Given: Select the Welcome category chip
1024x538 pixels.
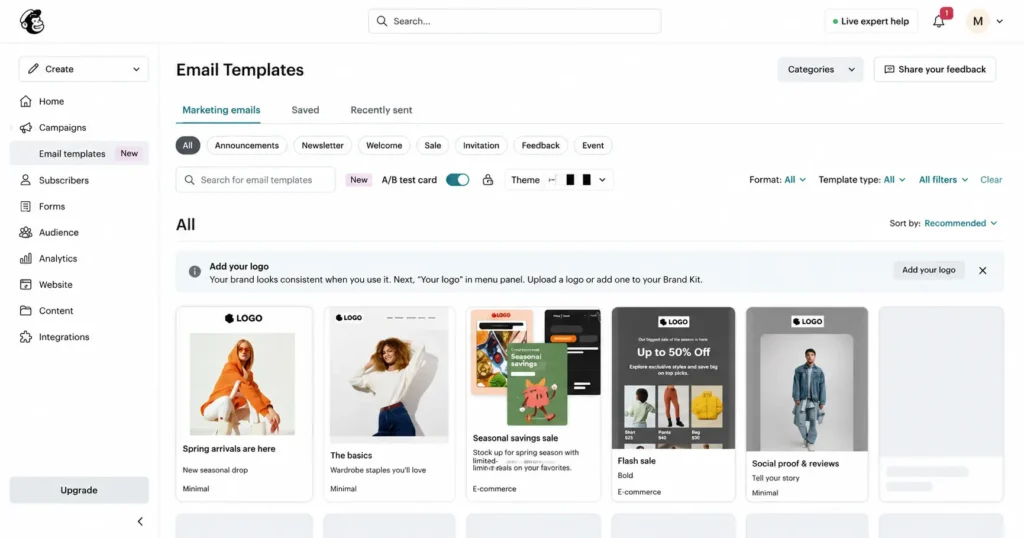Looking at the screenshot, I should tap(384, 145).
